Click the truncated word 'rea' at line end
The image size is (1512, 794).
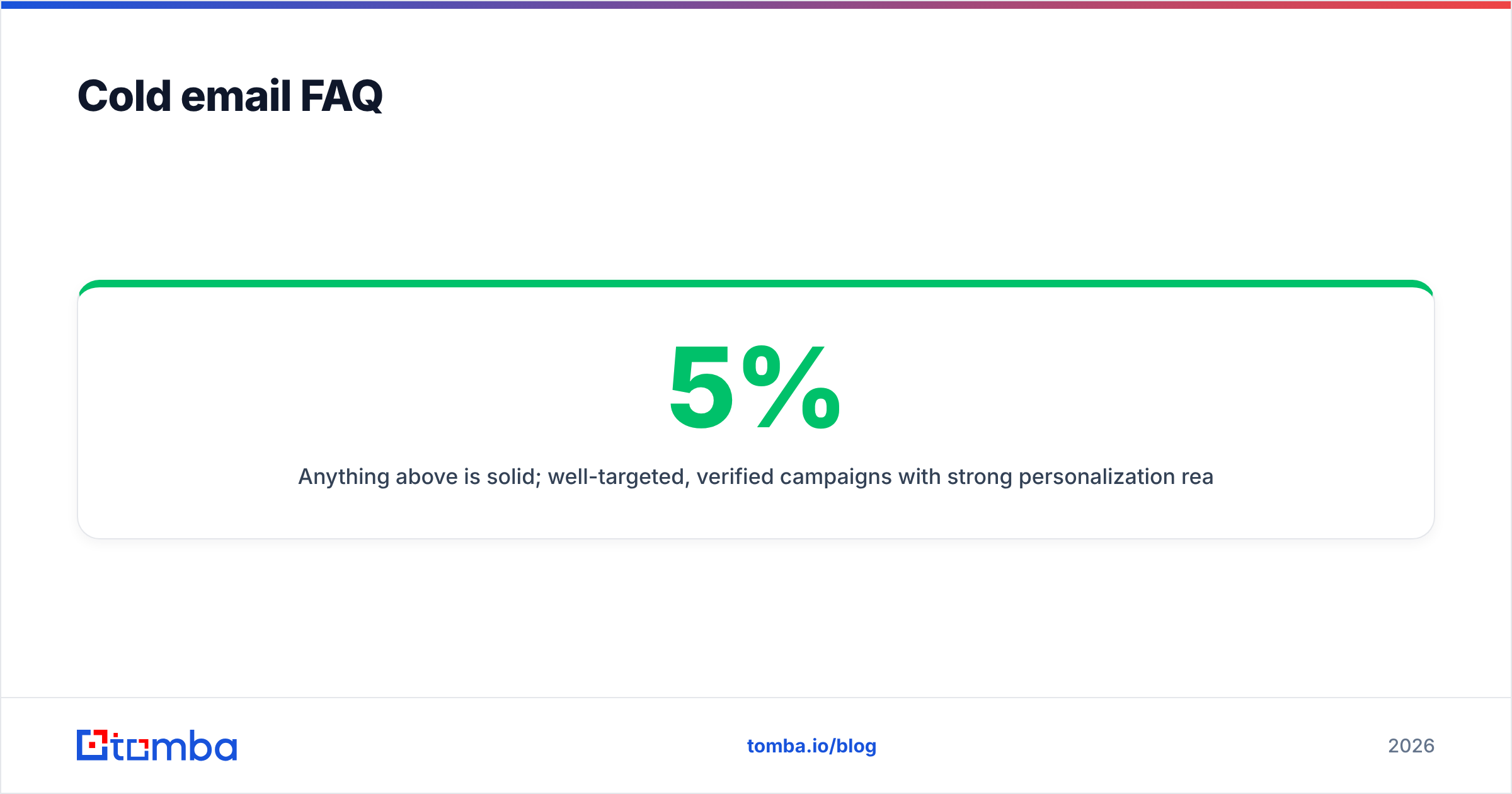[x=1198, y=477]
